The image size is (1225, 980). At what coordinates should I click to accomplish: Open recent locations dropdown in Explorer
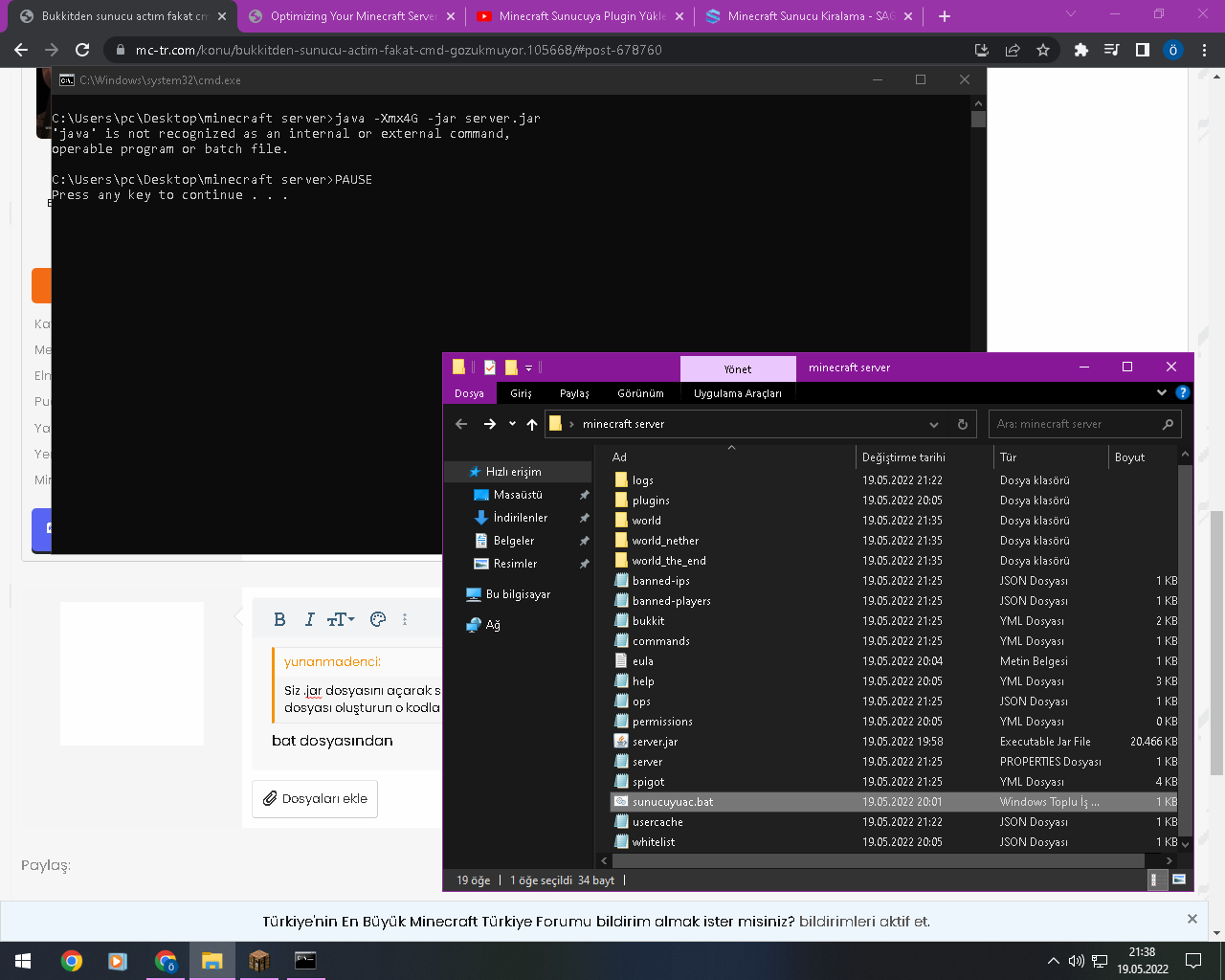click(x=512, y=424)
